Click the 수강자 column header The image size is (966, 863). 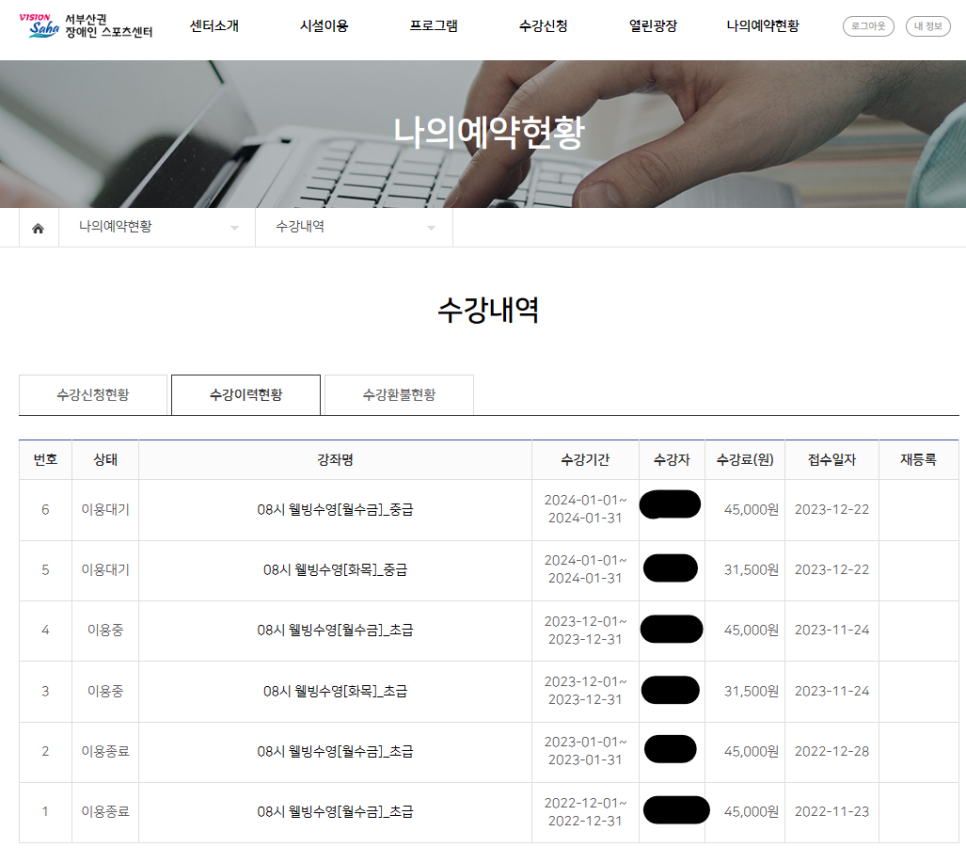tap(672, 460)
